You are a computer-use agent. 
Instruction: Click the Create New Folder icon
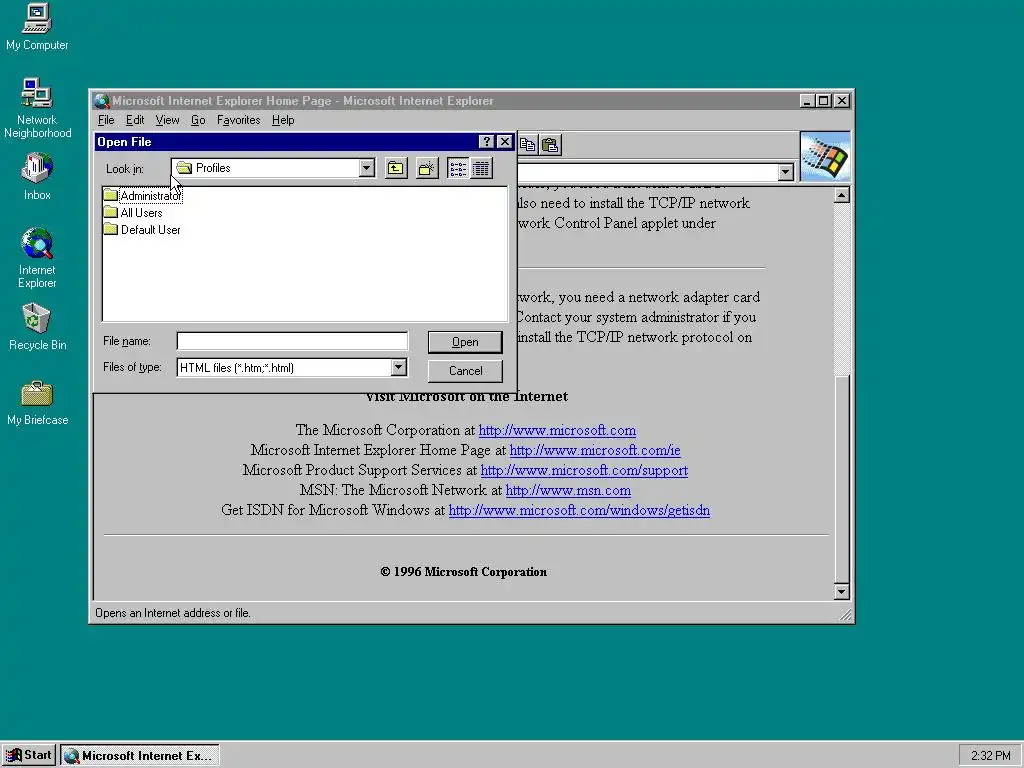(426, 168)
